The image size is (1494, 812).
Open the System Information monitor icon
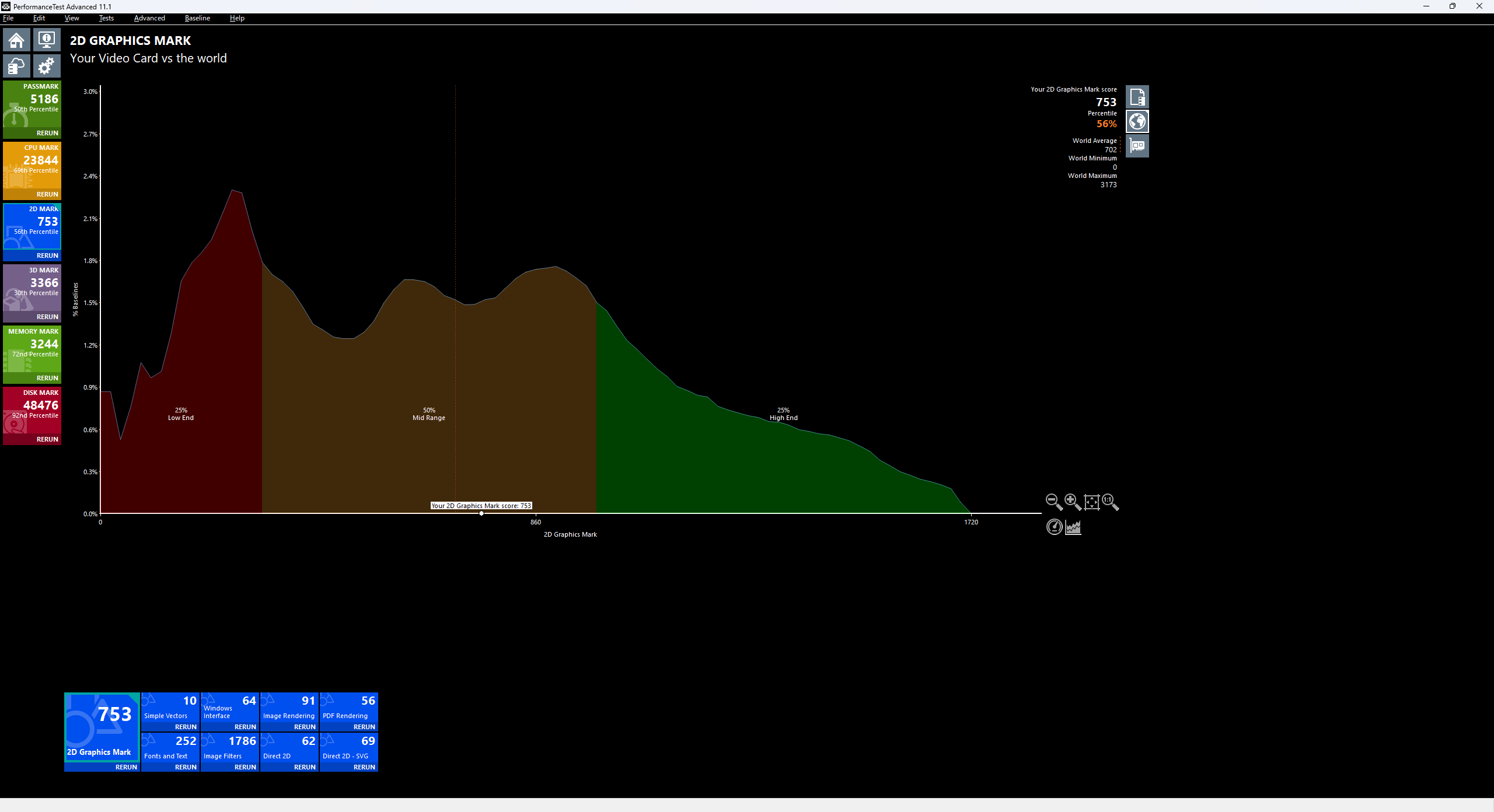(46, 40)
